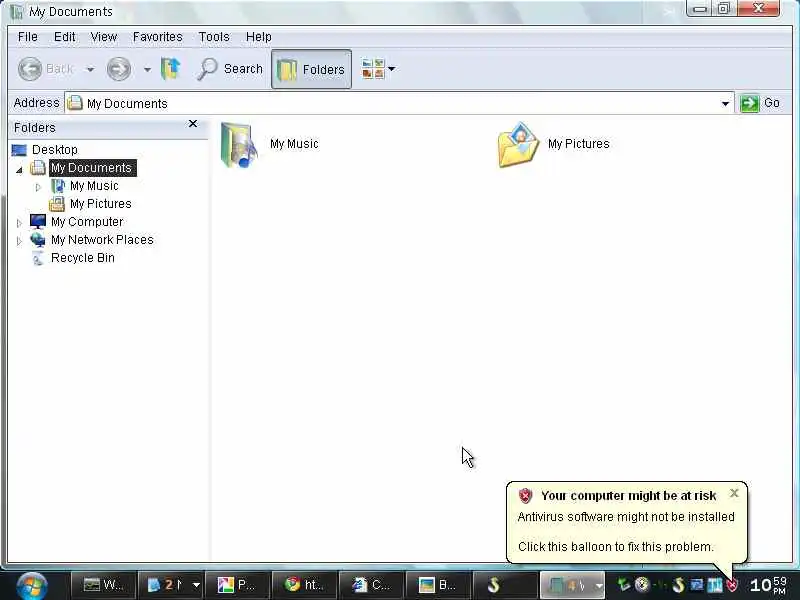The height and width of the screenshot is (600, 800).
Task: Select My Network Places in tree
Action: click(102, 240)
